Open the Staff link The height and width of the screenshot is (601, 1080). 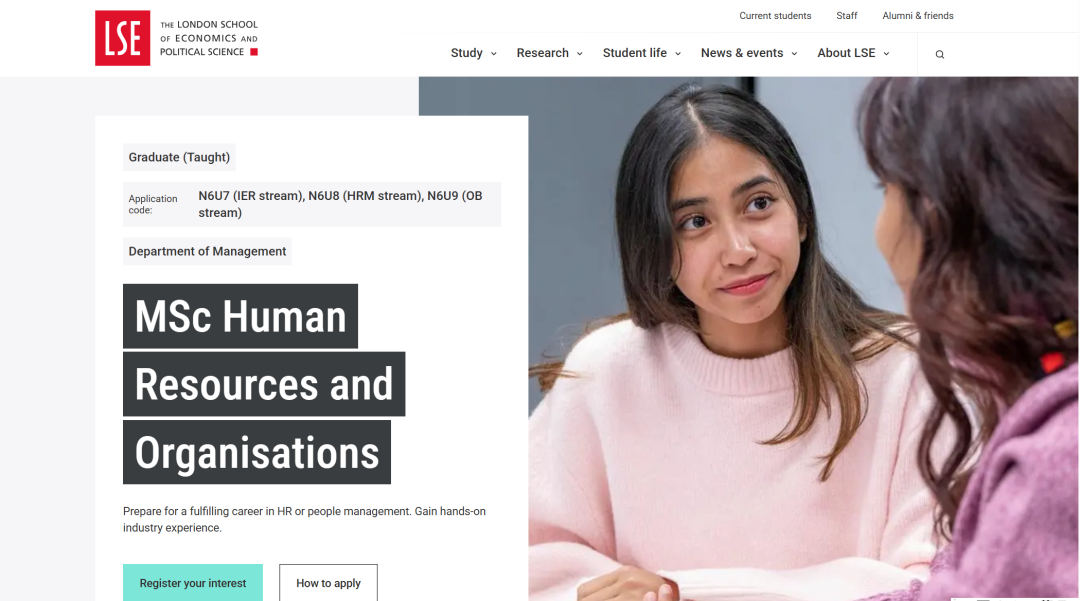pyautogui.click(x=847, y=16)
